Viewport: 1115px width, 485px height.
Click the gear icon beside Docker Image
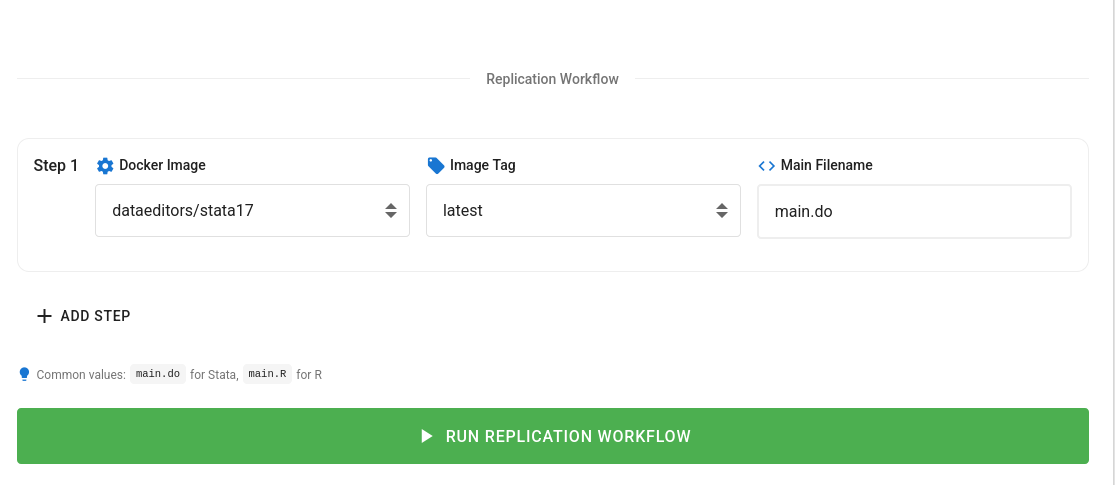[105, 165]
